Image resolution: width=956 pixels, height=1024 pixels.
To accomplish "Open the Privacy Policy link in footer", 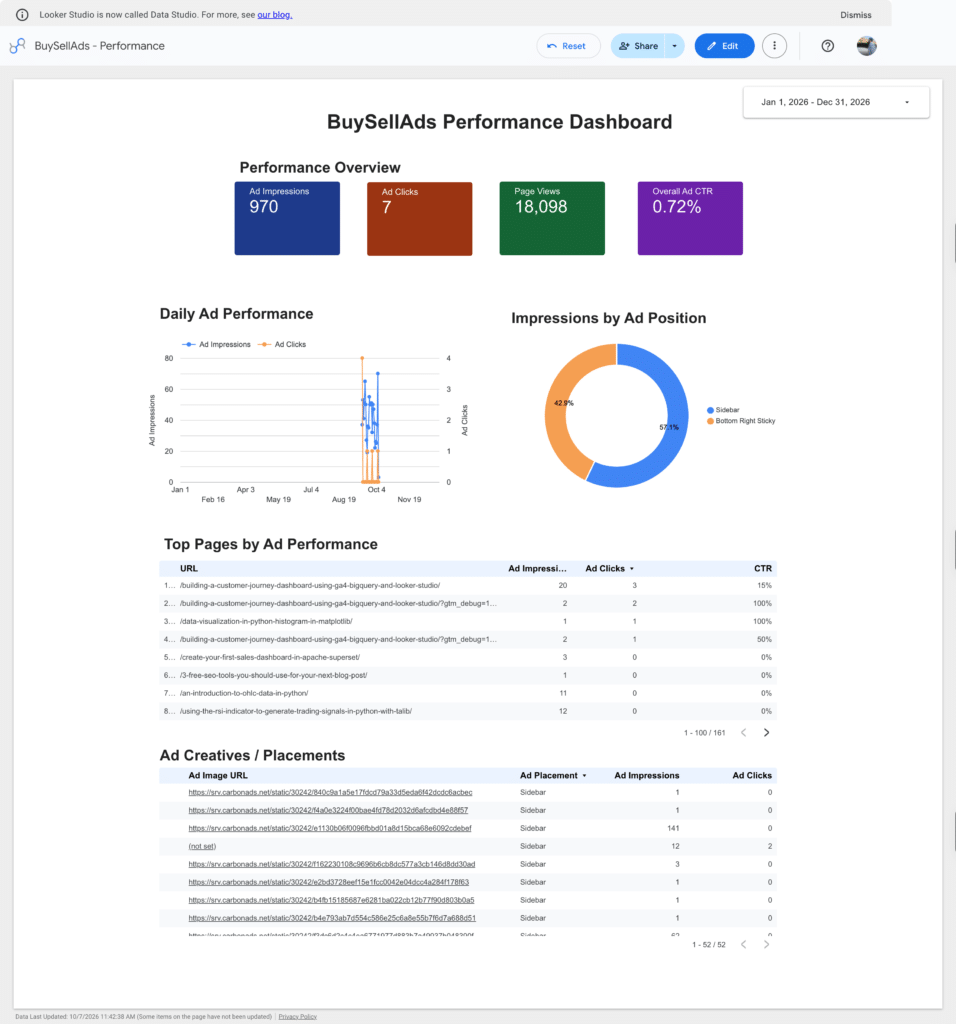I will pyautogui.click(x=298, y=1016).
